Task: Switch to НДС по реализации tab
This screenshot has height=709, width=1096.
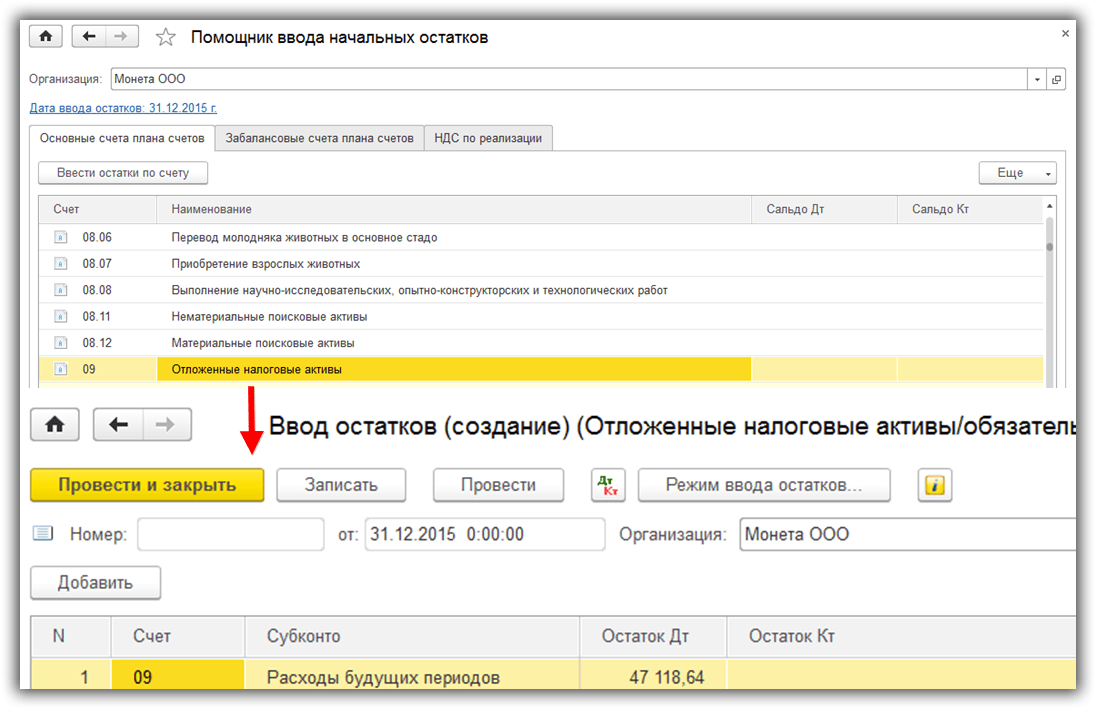Action: click(488, 138)
